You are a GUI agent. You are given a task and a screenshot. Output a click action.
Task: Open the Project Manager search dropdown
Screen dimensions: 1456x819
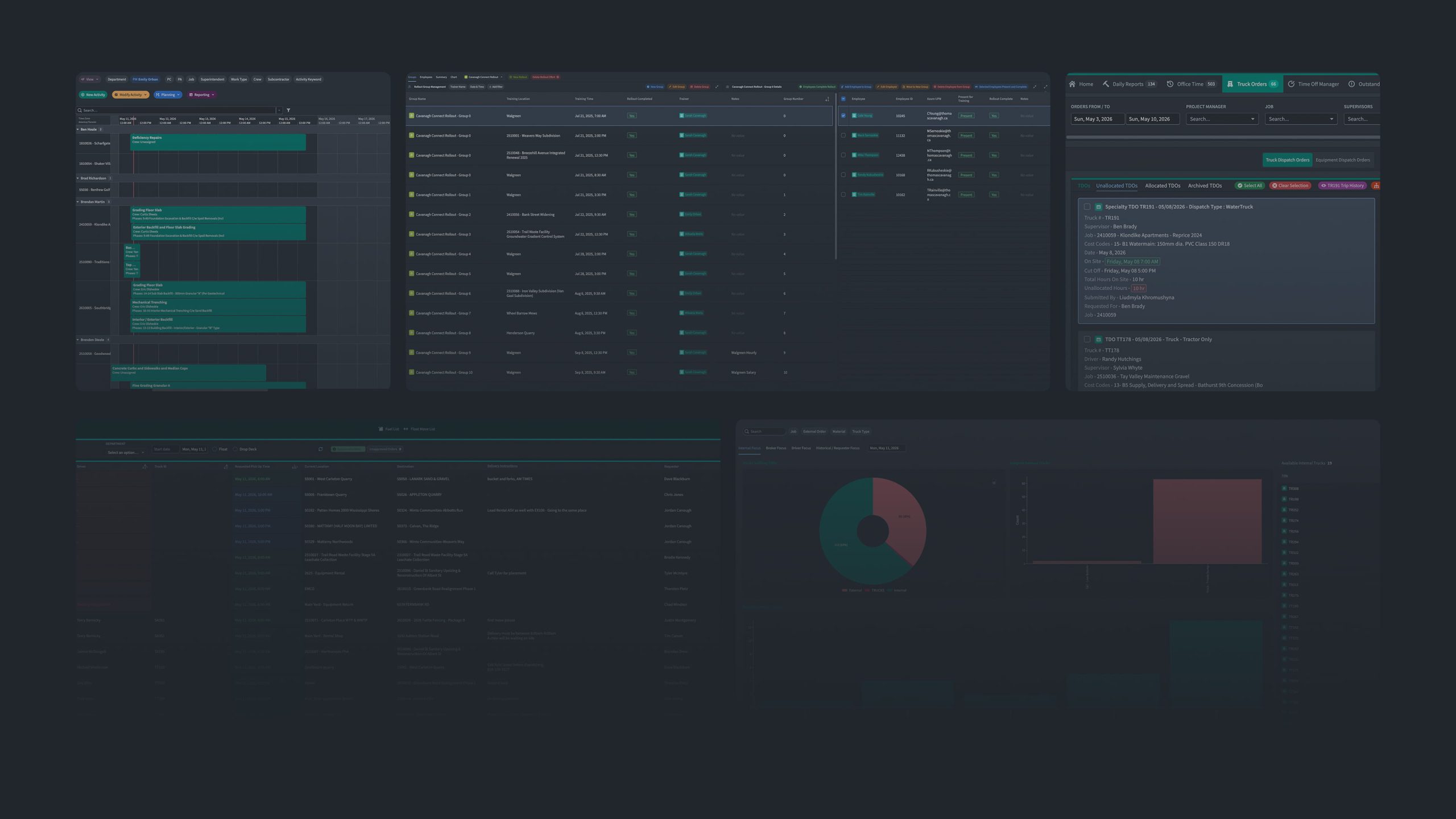(x=1221, y=119)
